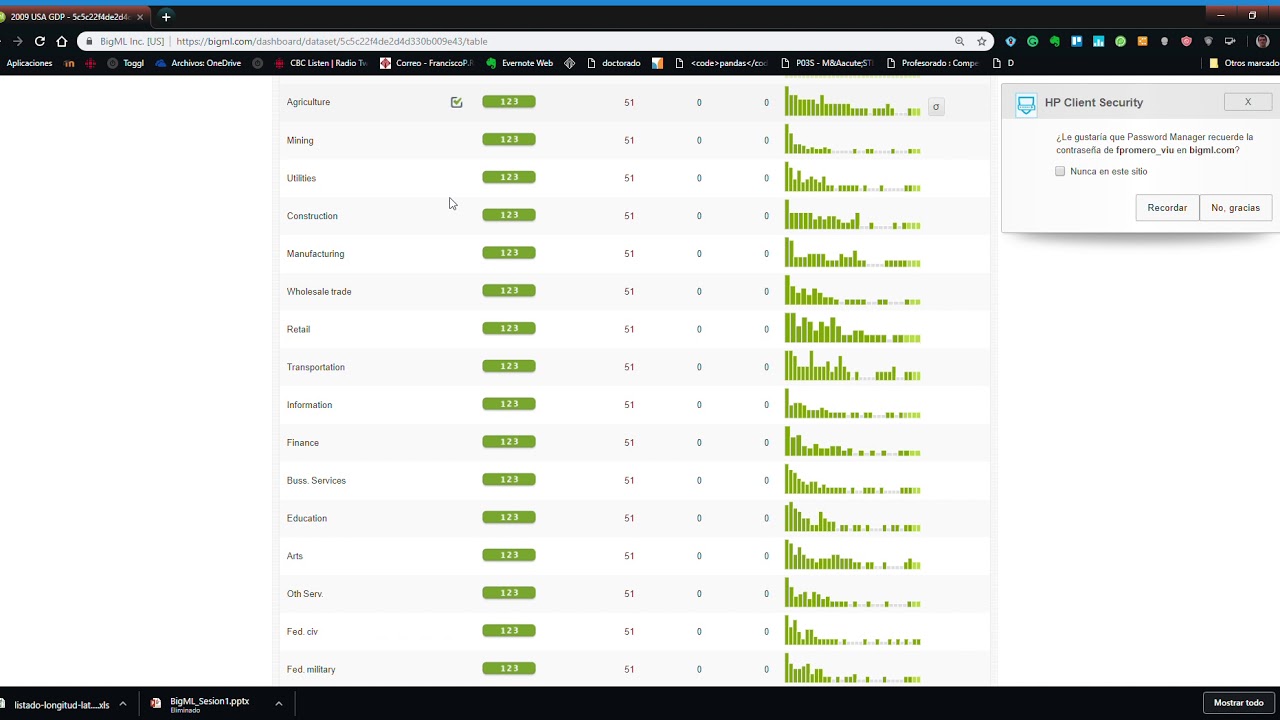Click the numeric 123 type badge for Utilities
This screenshot has width=1280, height=720.
pyautogui.click(x=509, y=177)
